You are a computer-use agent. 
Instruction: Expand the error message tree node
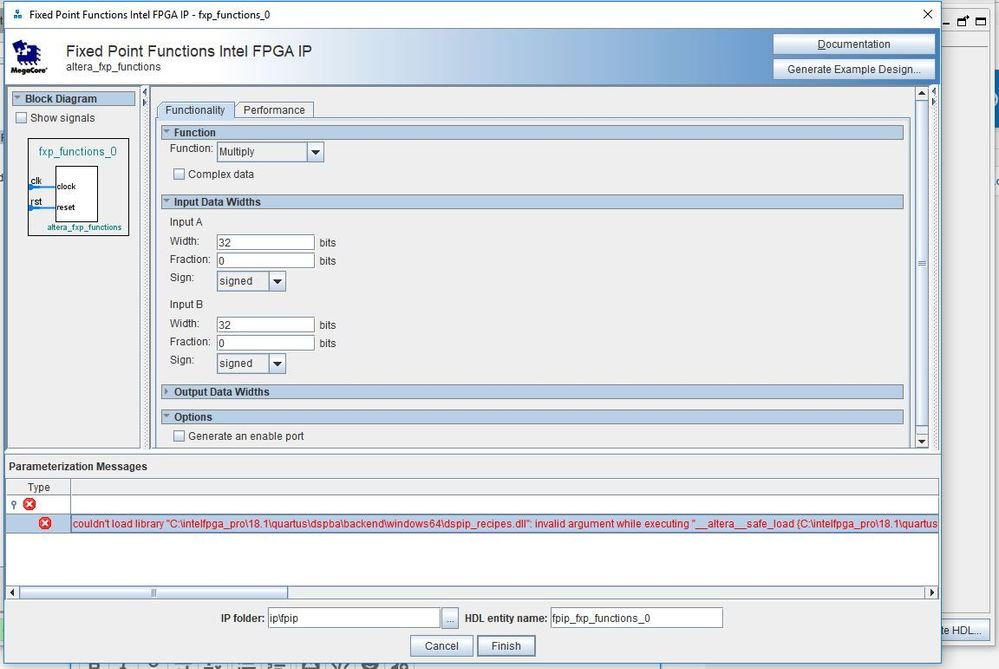click(14, 504)
